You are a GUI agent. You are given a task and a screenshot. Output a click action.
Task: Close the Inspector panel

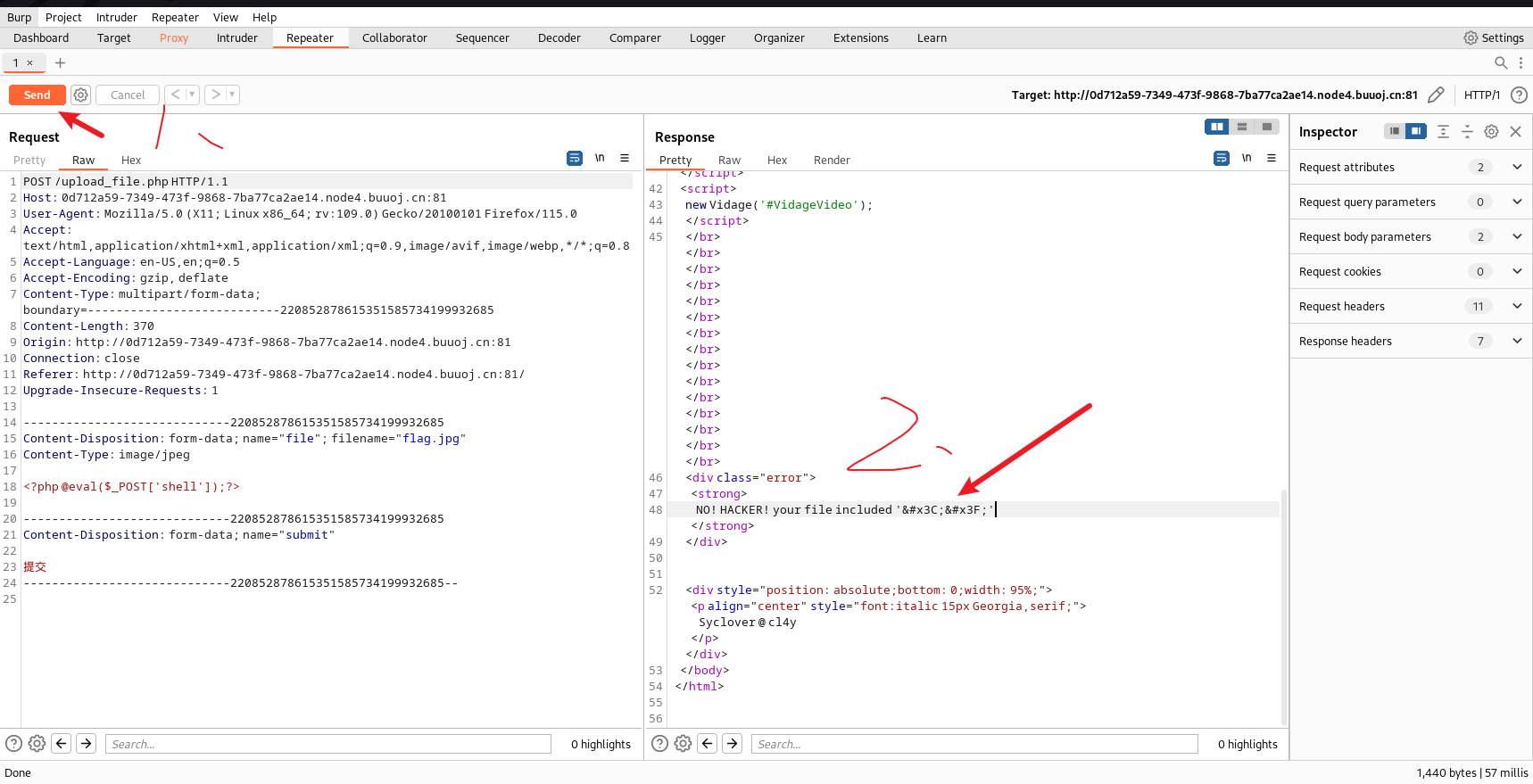click(1515, 131)
